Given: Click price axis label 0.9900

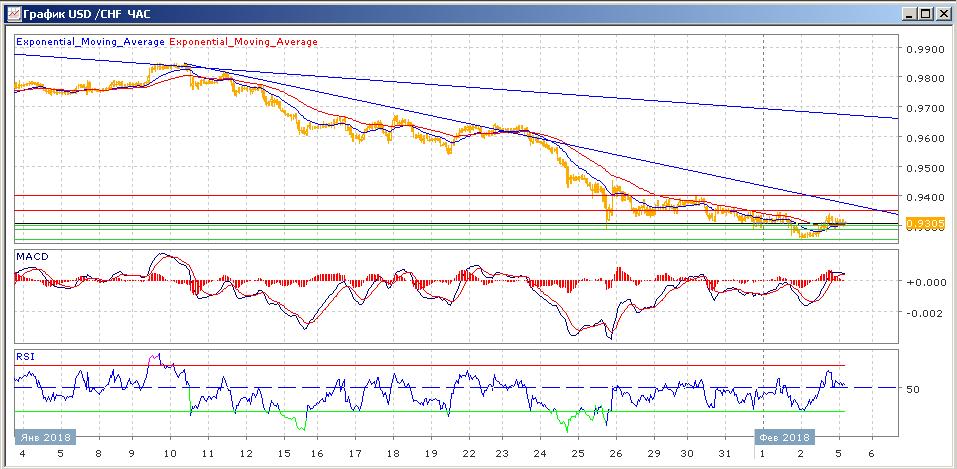Looking at the screenshot, I should 925,49.
